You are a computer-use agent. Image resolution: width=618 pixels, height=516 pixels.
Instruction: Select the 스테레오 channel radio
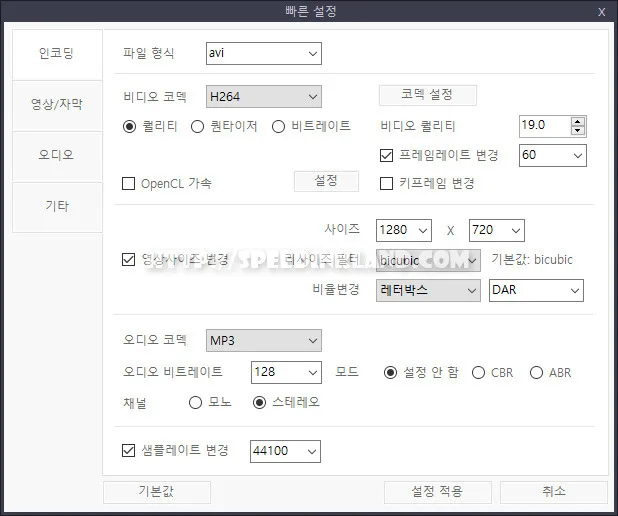[x=259, y=402]
